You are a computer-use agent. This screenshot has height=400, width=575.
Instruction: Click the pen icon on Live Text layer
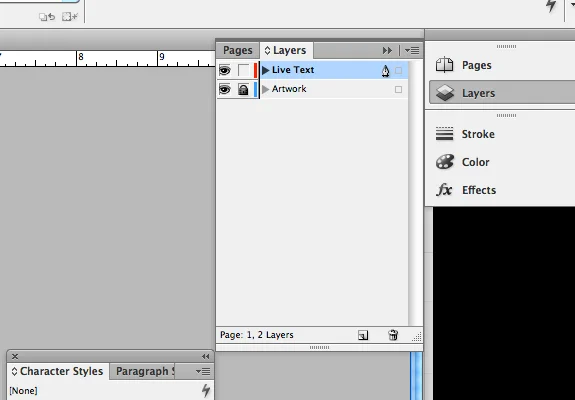click(385, 71)
